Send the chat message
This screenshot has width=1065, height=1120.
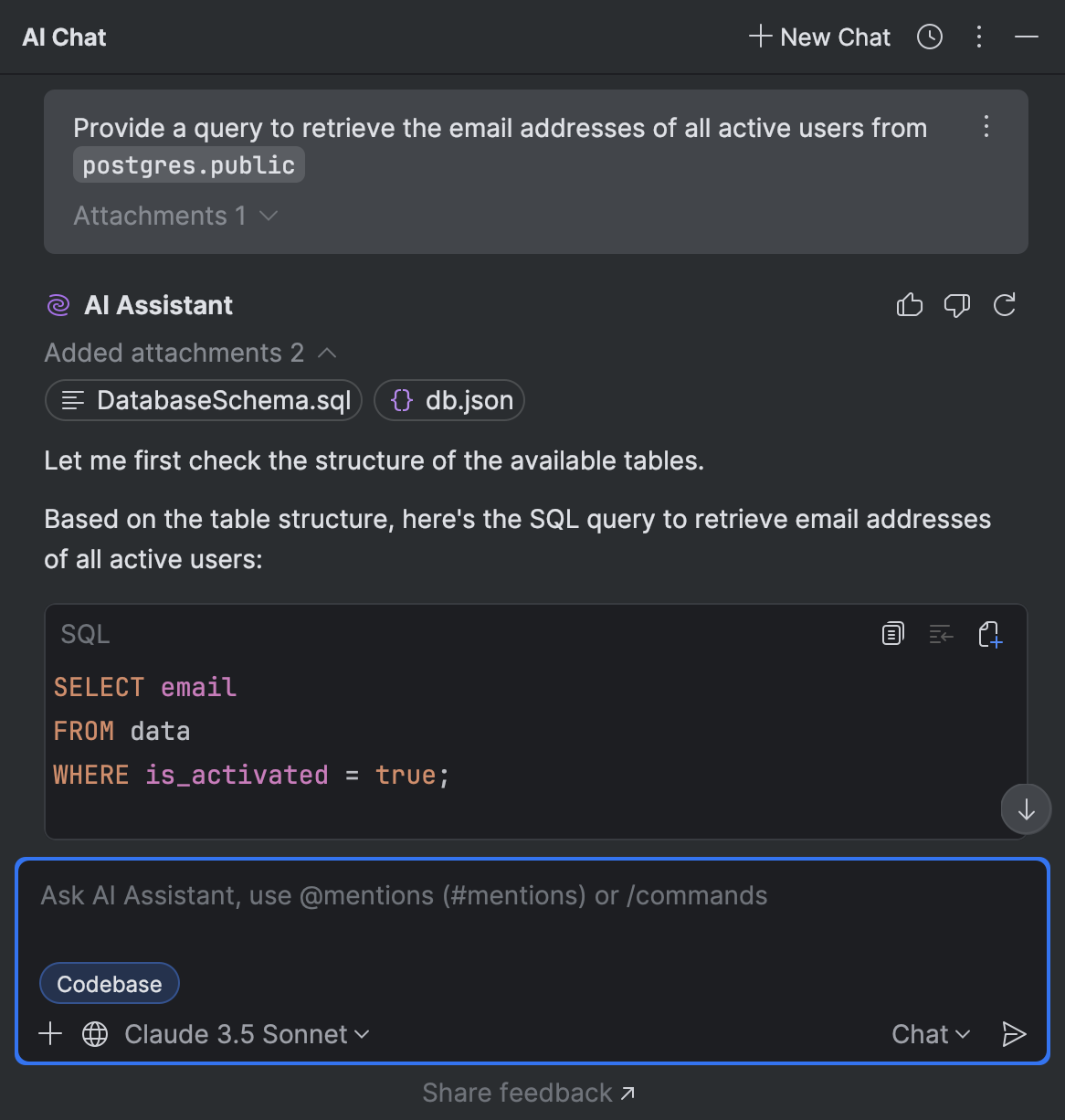pyautogui.click(x=1015, y=1033)
